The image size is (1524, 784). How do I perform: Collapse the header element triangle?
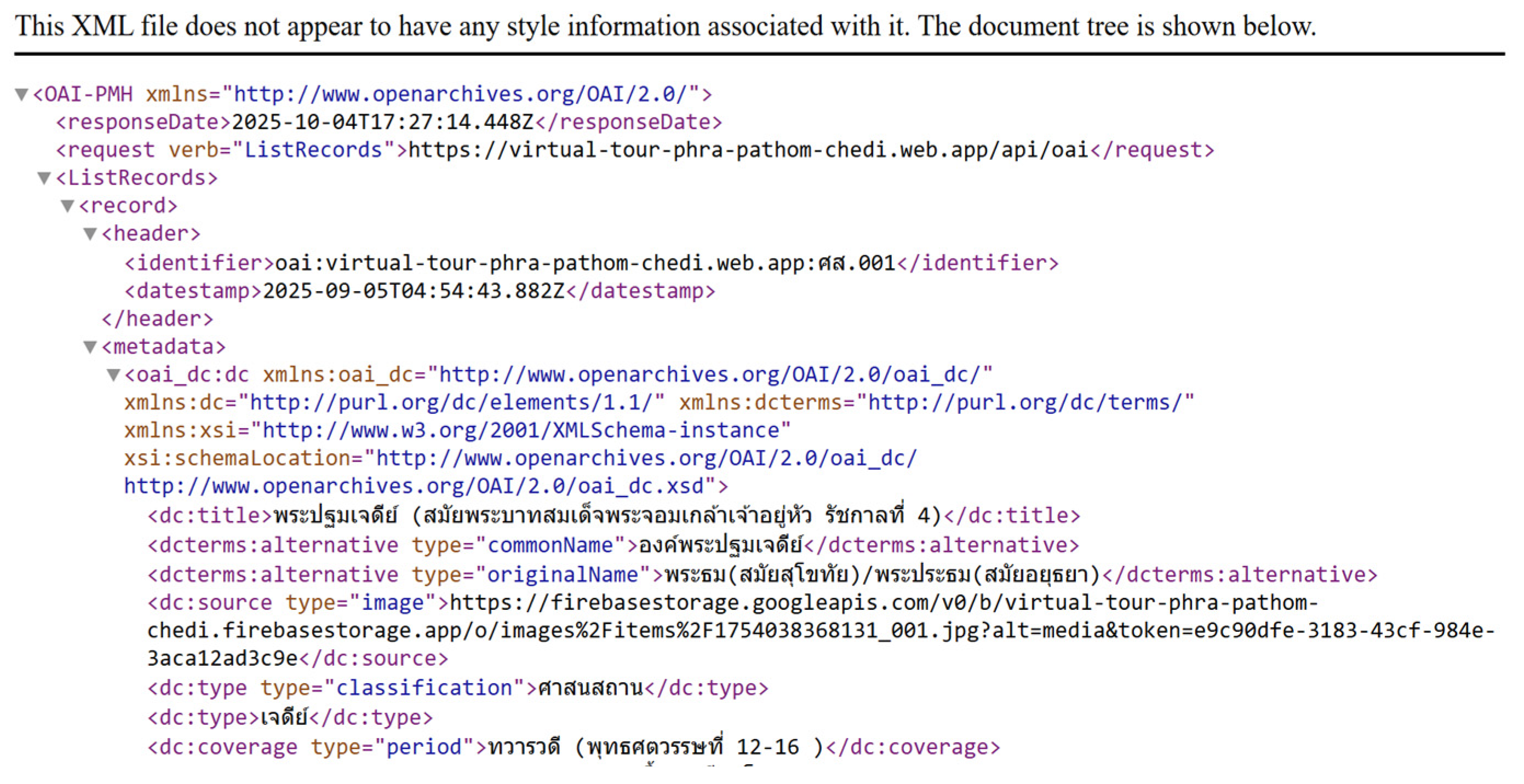click(x=90, y=234)
